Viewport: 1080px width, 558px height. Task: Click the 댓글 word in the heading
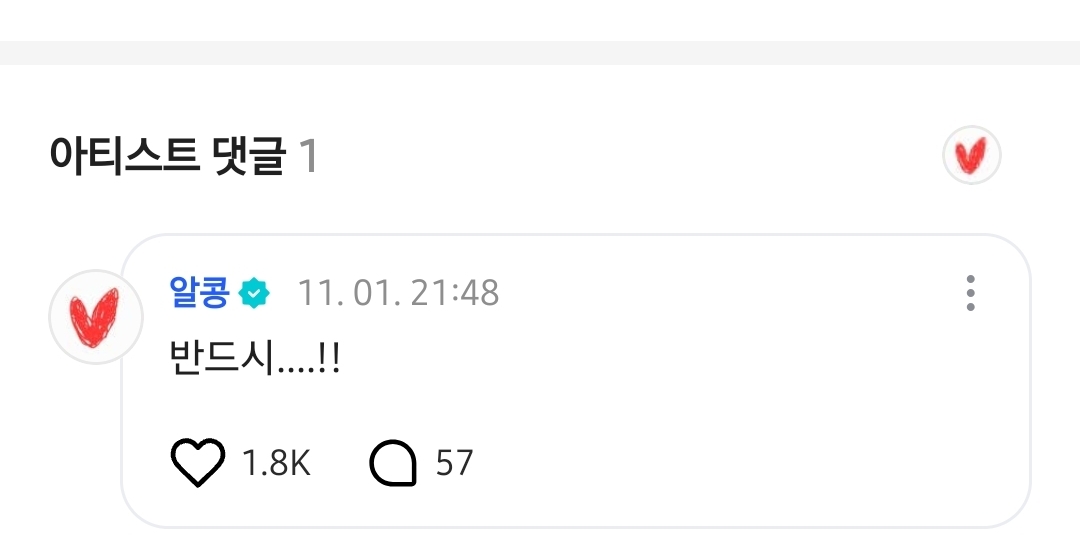coord(250,155)
